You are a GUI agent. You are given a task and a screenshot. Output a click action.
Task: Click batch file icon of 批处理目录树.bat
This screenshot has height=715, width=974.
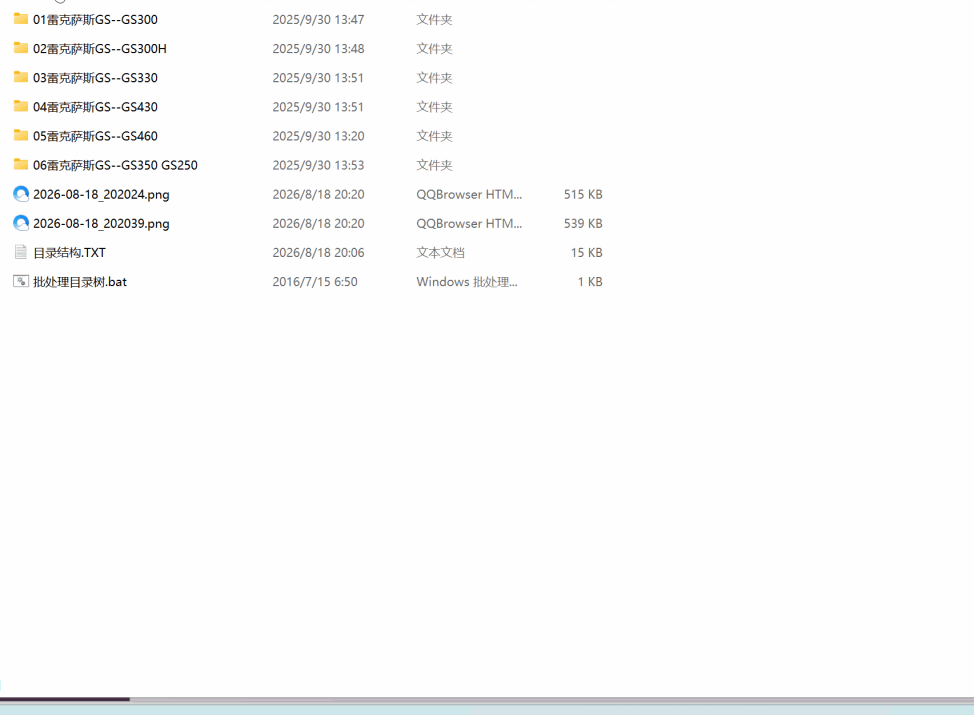tap(20, 281)
